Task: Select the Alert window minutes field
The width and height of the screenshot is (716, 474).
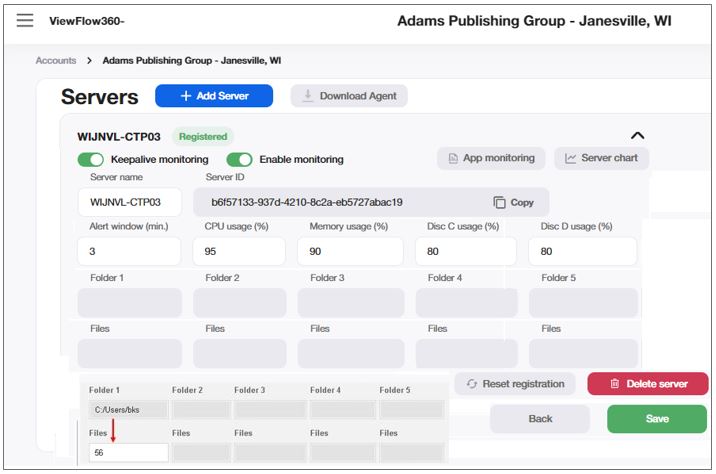Action: [129, 251]
